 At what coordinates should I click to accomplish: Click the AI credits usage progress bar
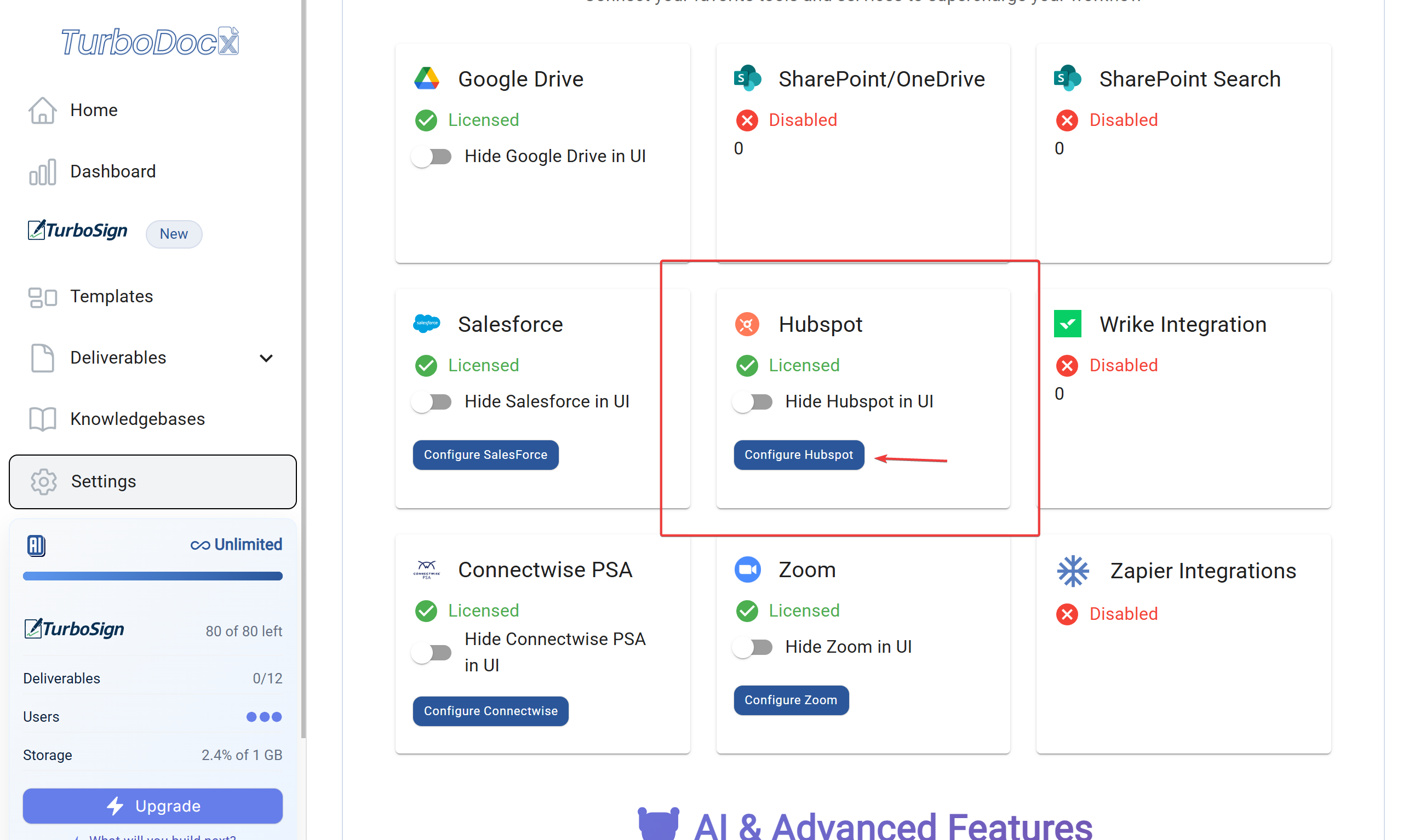pos(153,576)
